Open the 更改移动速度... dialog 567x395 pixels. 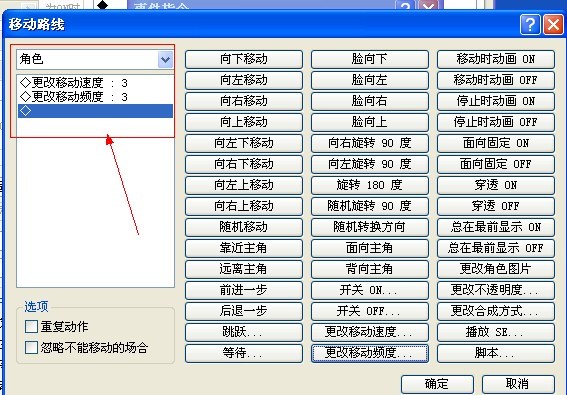[x=370, y=332]
